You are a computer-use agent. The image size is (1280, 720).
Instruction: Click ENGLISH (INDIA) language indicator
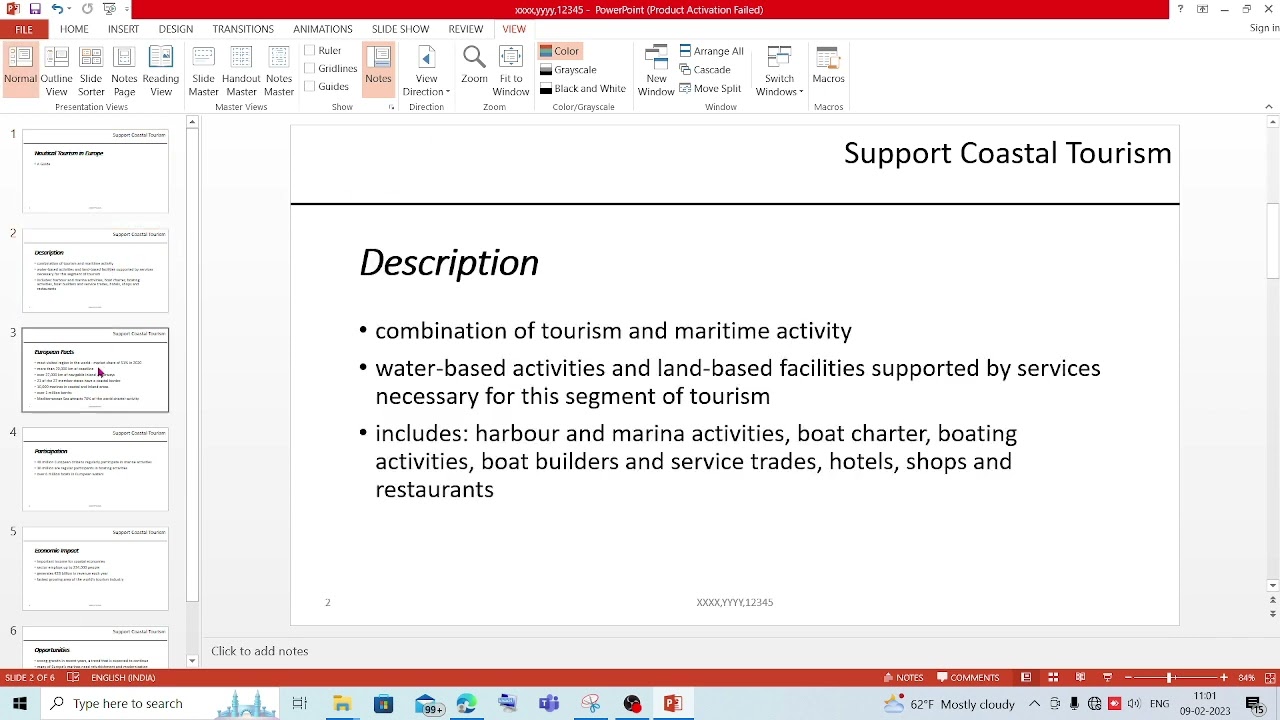click(x=123, y=677)
